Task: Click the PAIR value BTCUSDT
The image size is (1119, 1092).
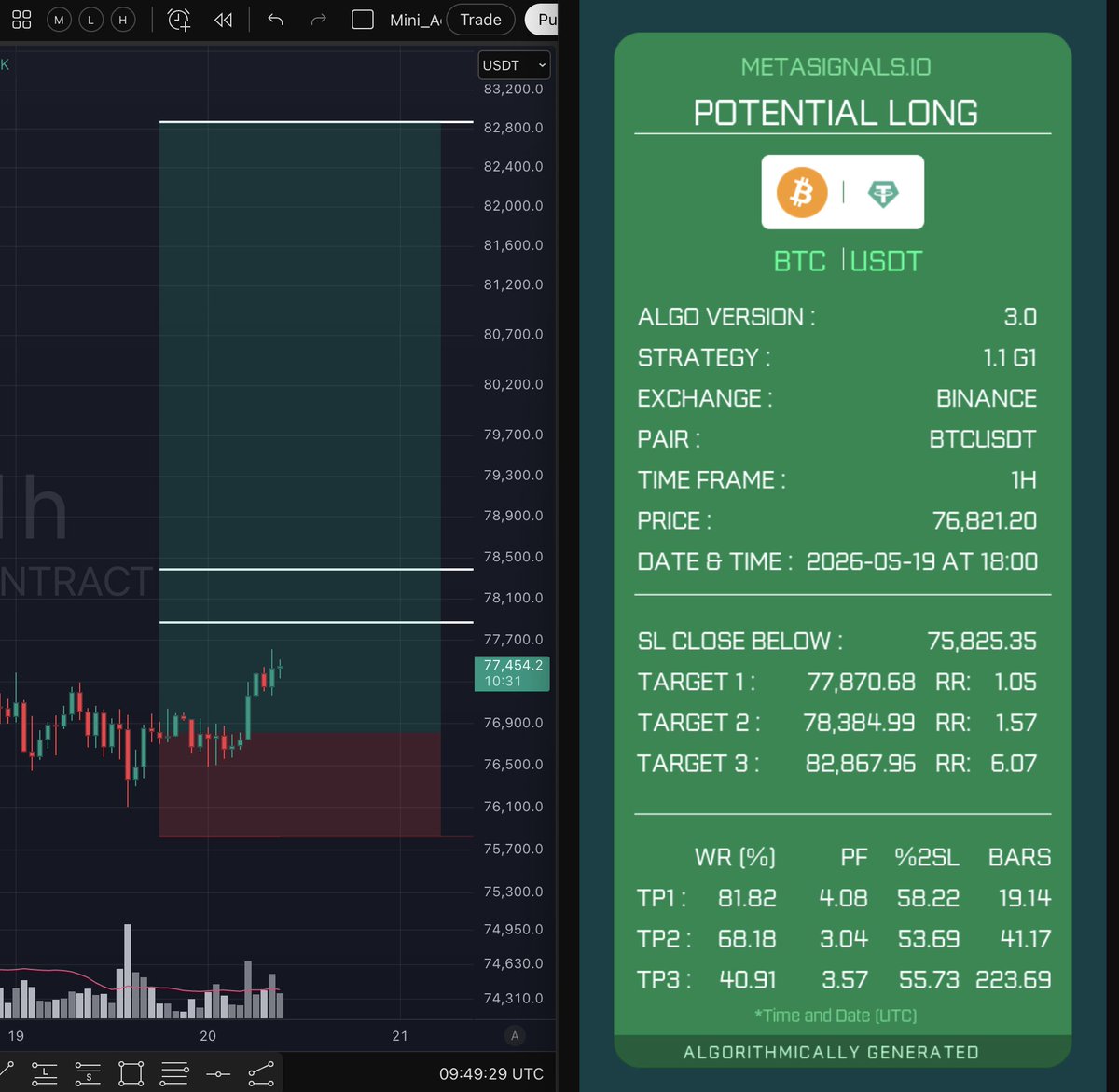Action: click(983, 439)
